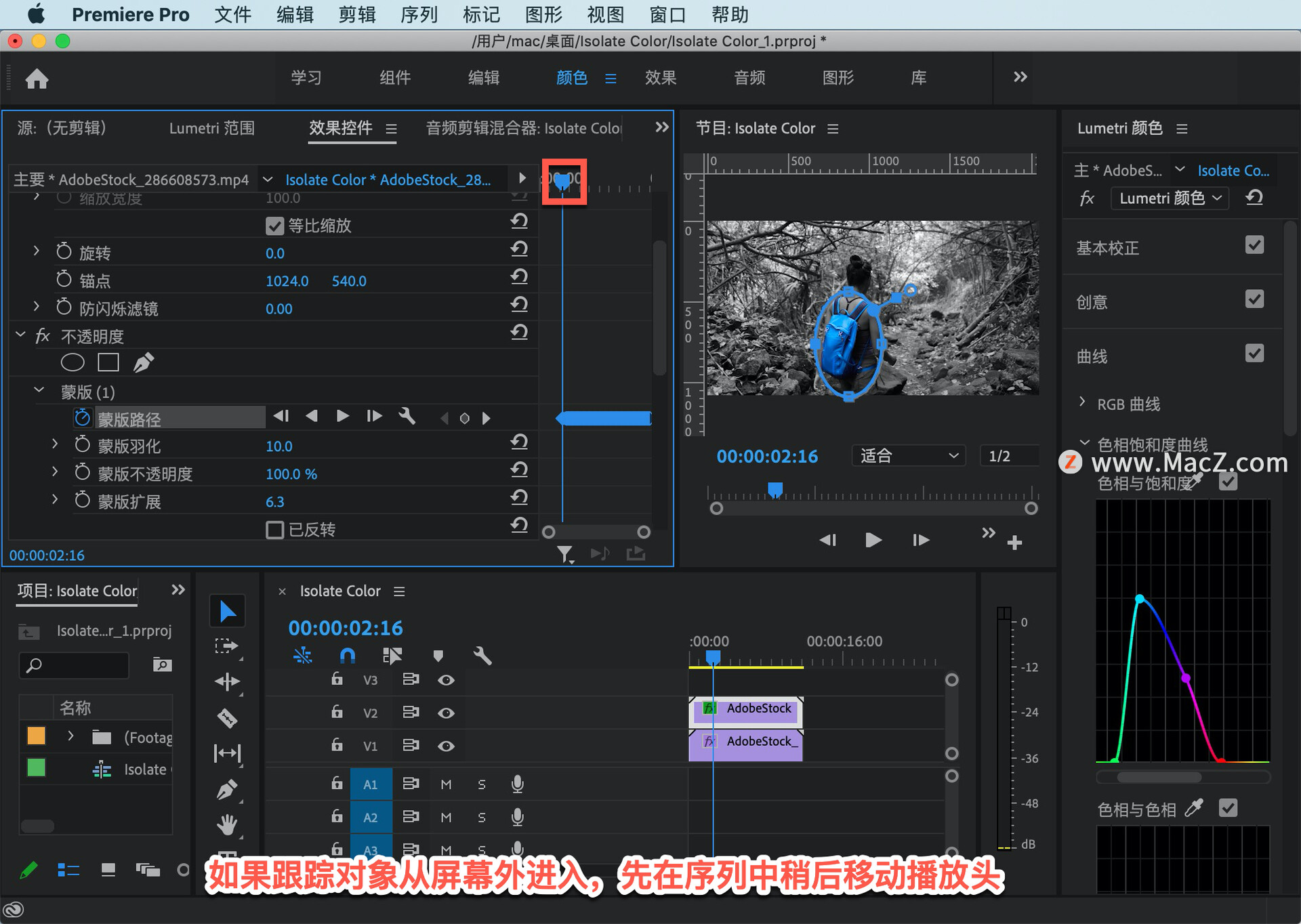Image resolution: width=1301 pixels, height=924 pixels.
Task: Switch to the 编辑 workspace tab
Action: tap(484, 78)
